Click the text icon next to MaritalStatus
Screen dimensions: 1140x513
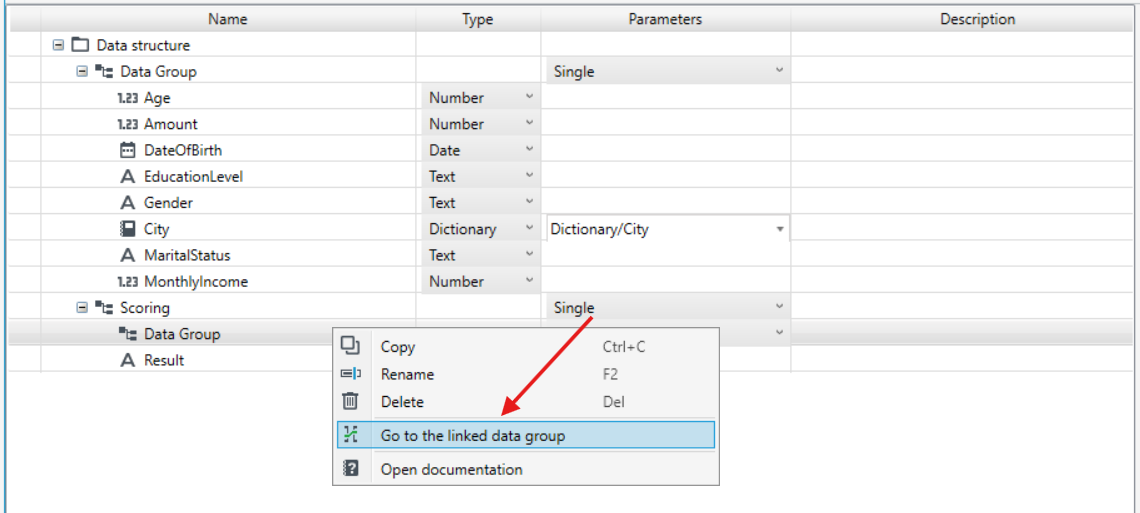pos(128,255)
